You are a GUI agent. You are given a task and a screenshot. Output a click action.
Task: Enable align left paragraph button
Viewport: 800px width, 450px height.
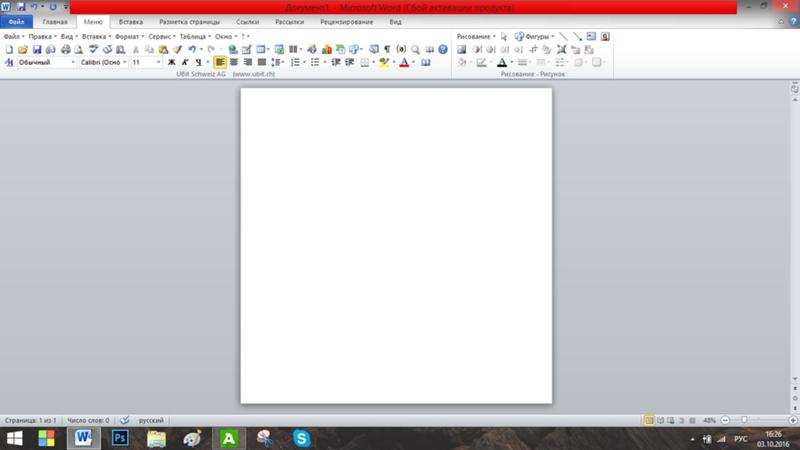click(220, 62)
